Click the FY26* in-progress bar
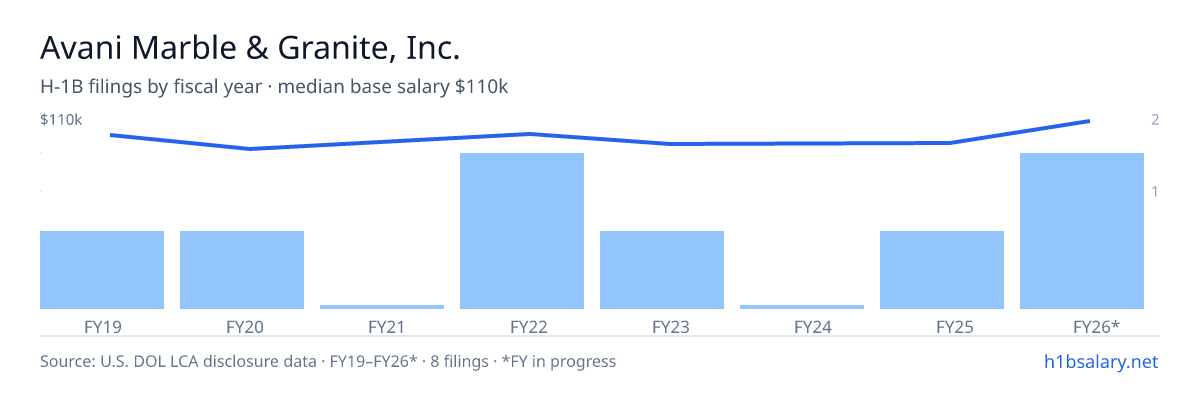This screenshot has width=1200, height=400. [1082, 231]
